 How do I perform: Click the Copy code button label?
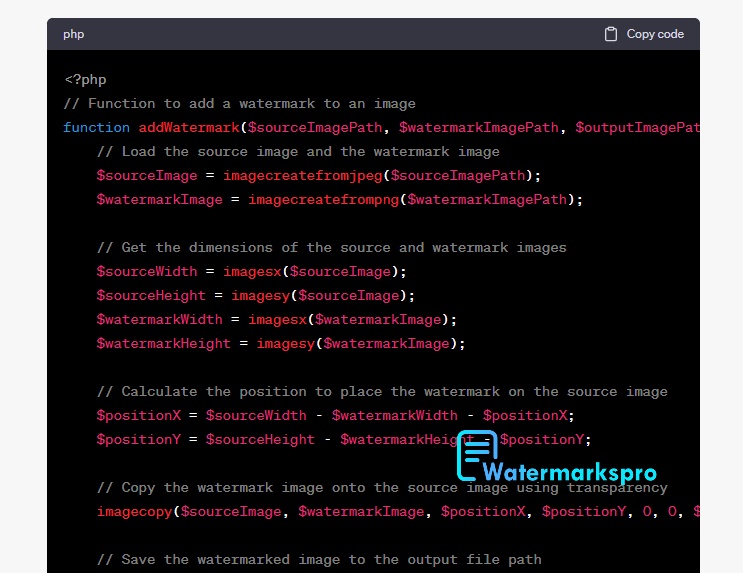655,34
